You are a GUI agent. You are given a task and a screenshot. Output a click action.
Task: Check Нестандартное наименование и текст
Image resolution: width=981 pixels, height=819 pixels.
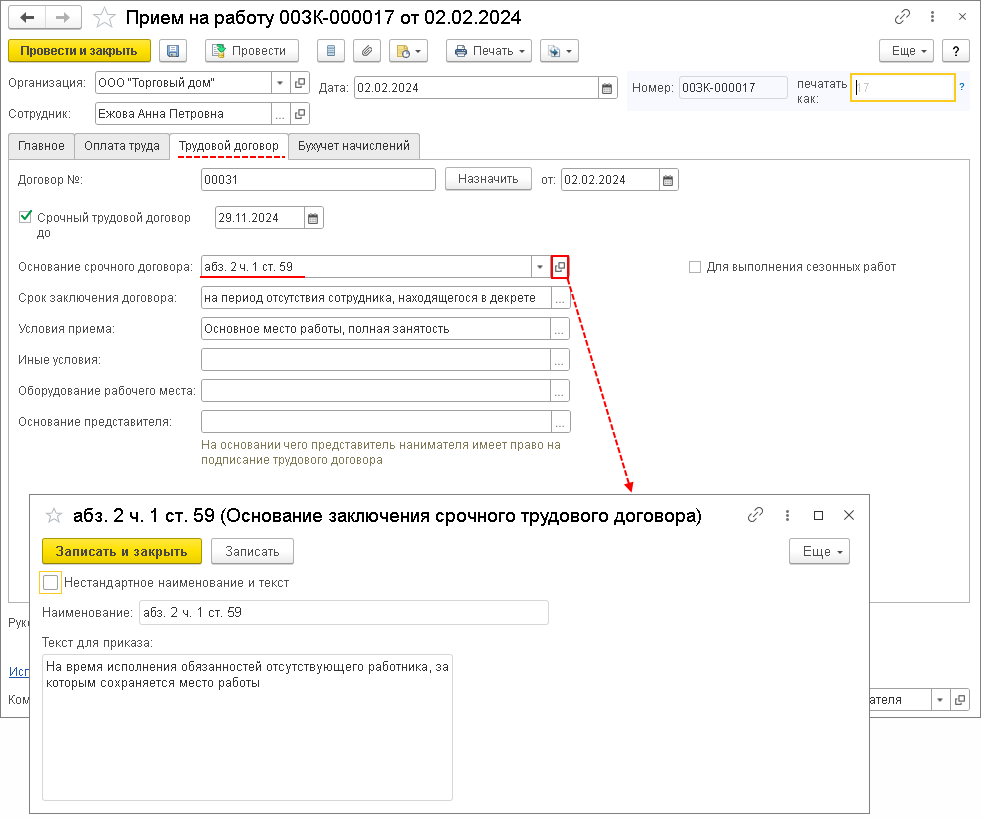pos(51,582)
